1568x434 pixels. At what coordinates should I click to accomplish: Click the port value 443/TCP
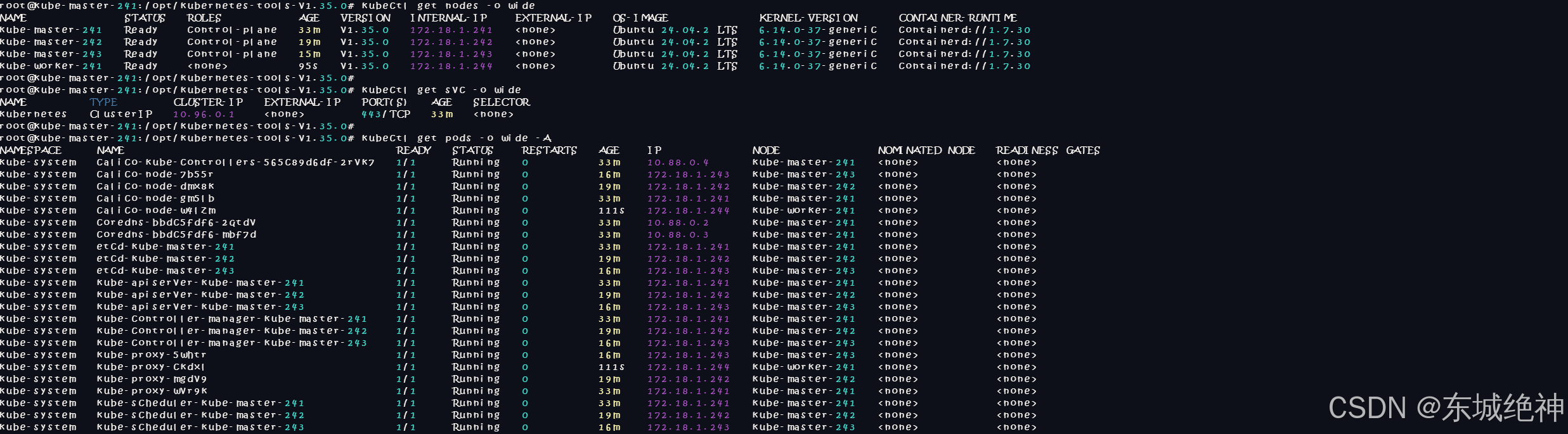coord(386,115)
